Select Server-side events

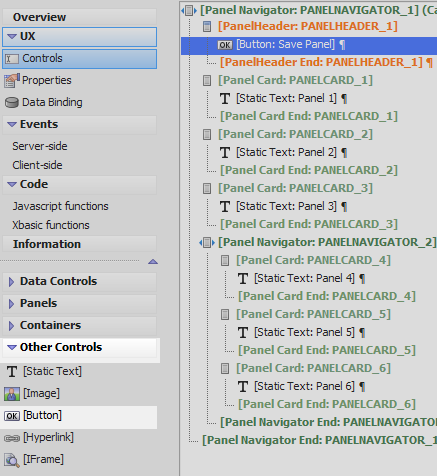tap(40, 146)
